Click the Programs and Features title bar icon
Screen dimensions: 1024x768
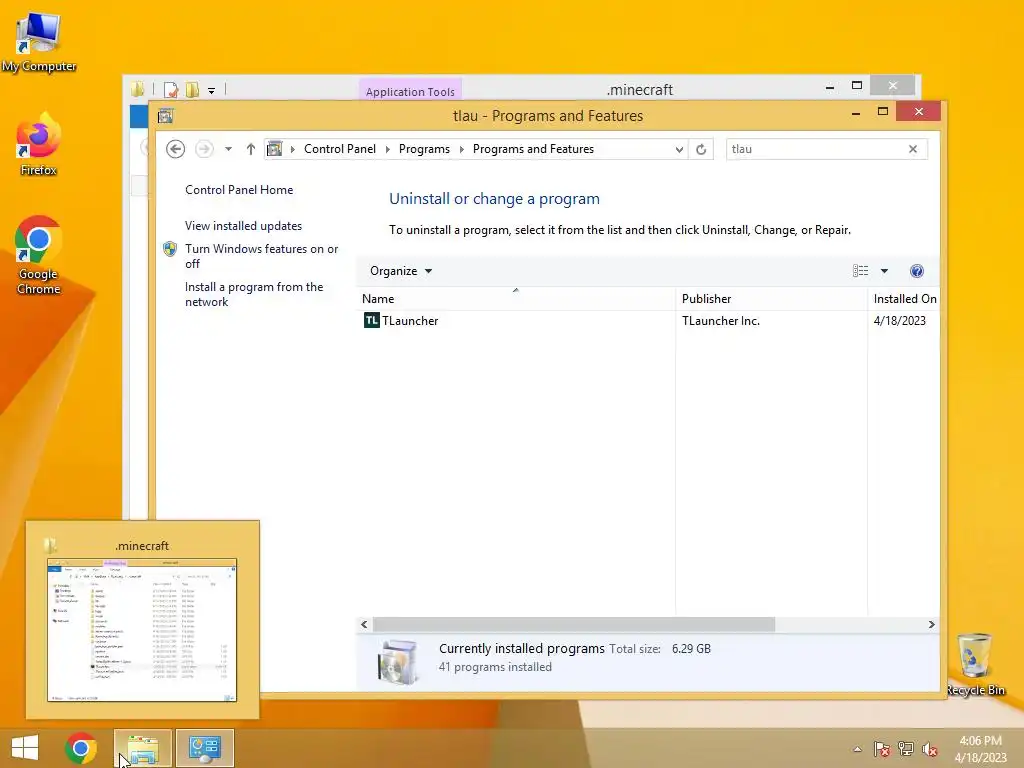point(165,116)
